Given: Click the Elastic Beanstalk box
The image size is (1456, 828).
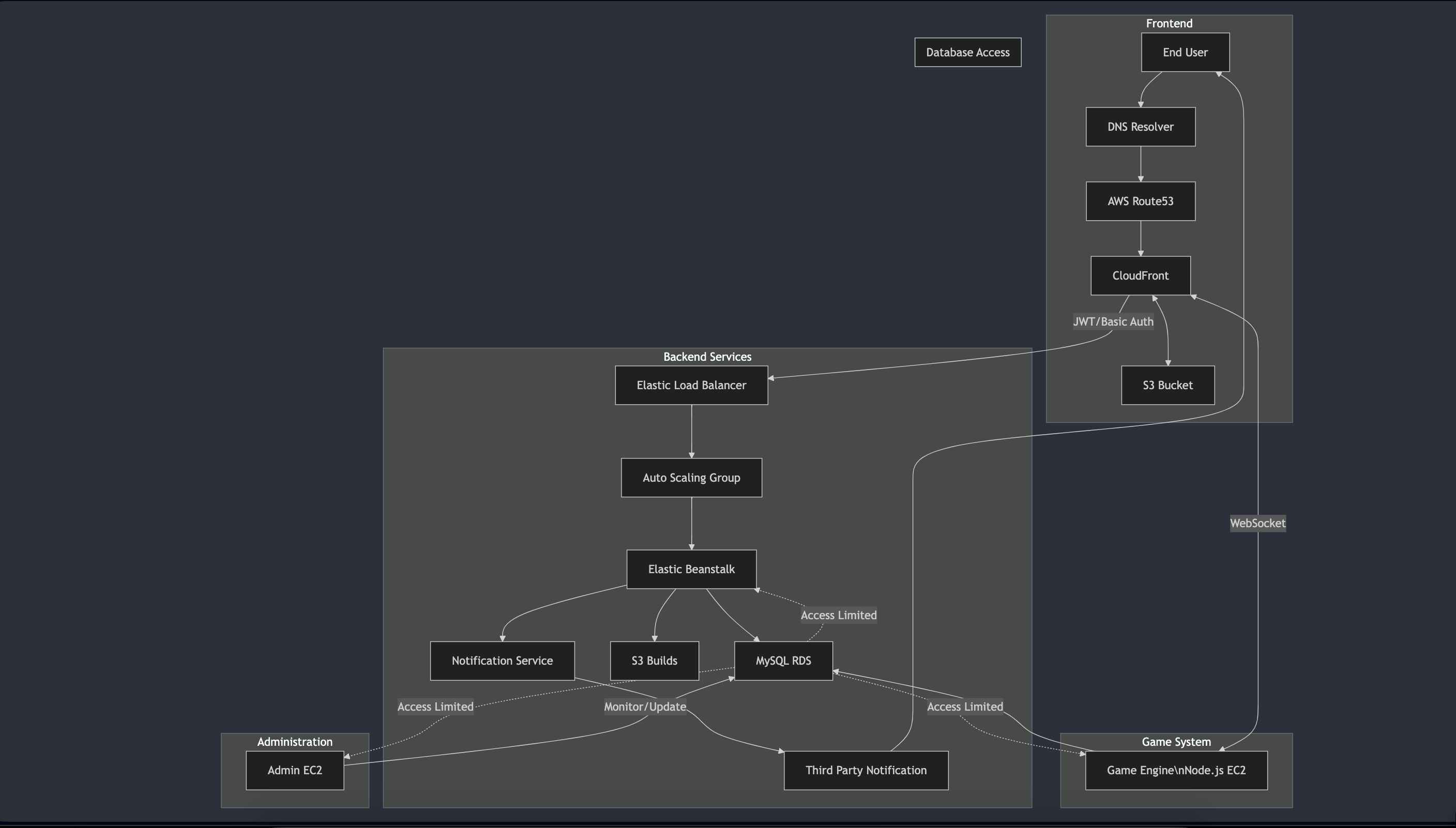Looking at the screenshot, I should [691, 569].
